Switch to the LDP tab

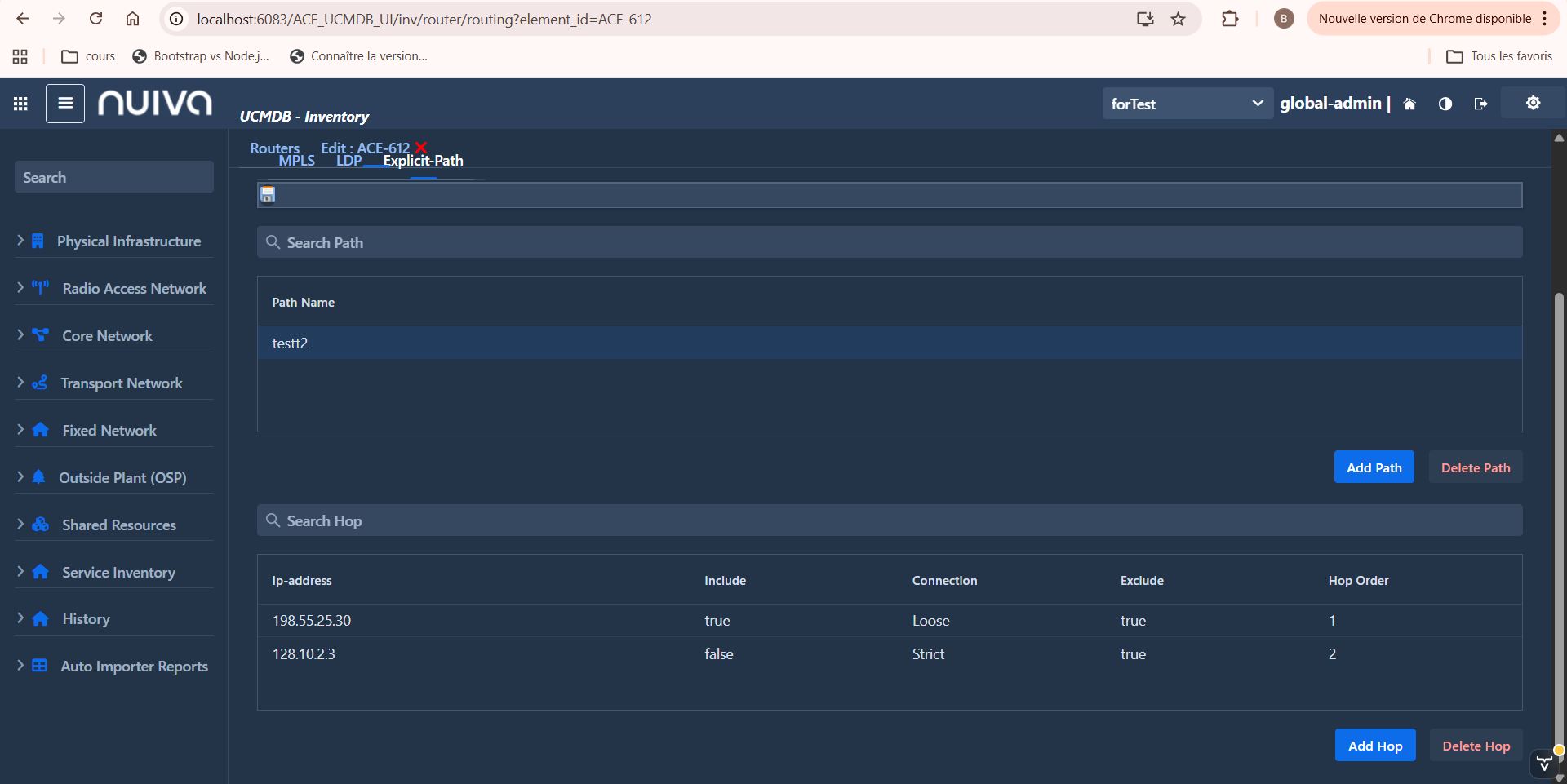pos(348,161)
